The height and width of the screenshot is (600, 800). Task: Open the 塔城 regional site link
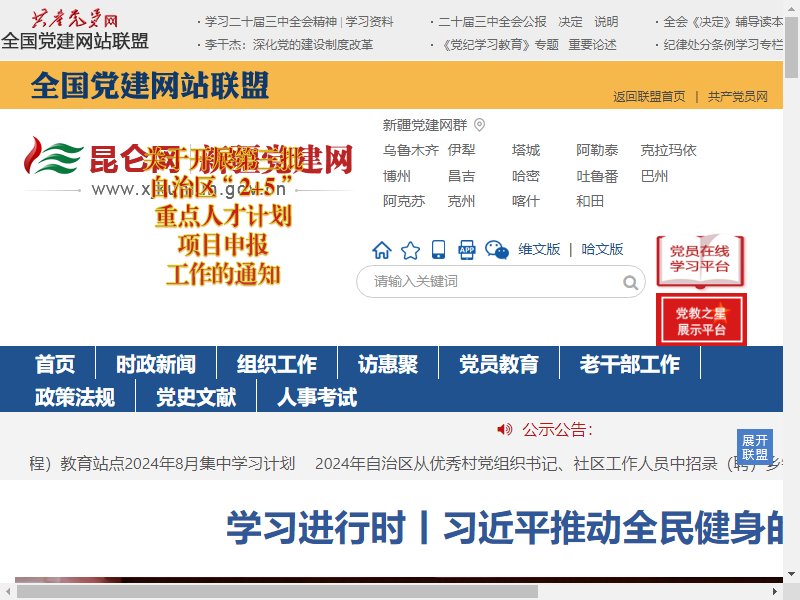coord(526,151)
